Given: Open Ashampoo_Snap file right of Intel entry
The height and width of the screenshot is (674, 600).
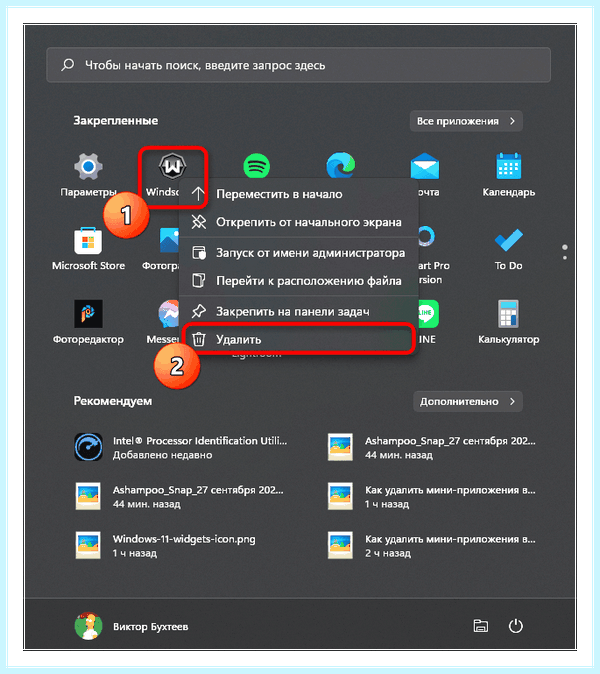Looking at the screenshot, I should 432,447.
